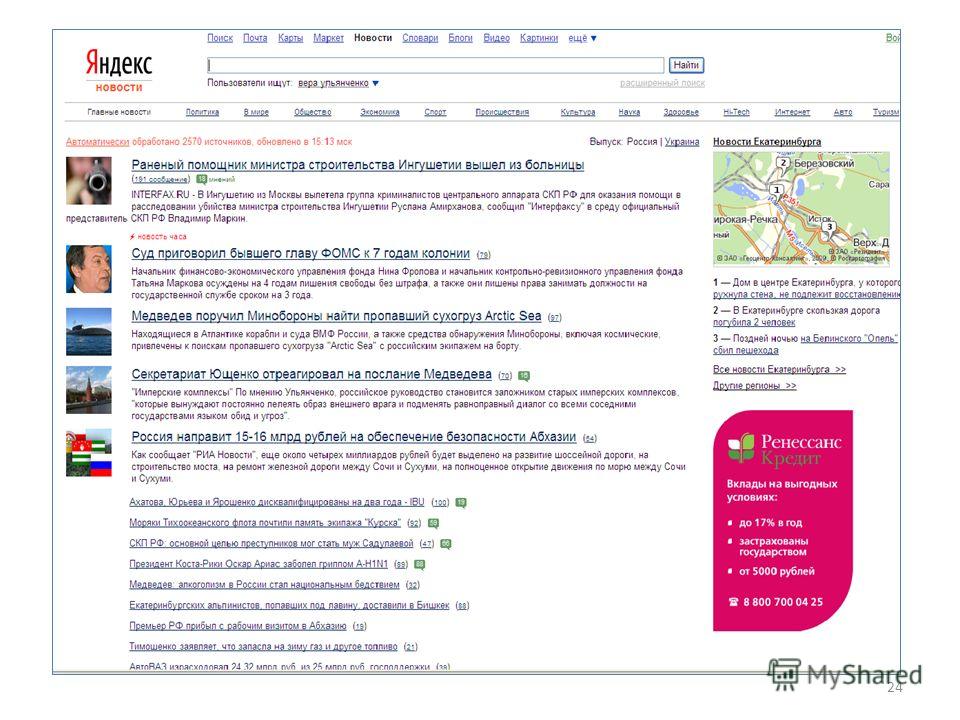Switch to Словари service
Image resolution: width=960 pixels, height=720 pixels.
pyautogui.click(x=420, y=38)
